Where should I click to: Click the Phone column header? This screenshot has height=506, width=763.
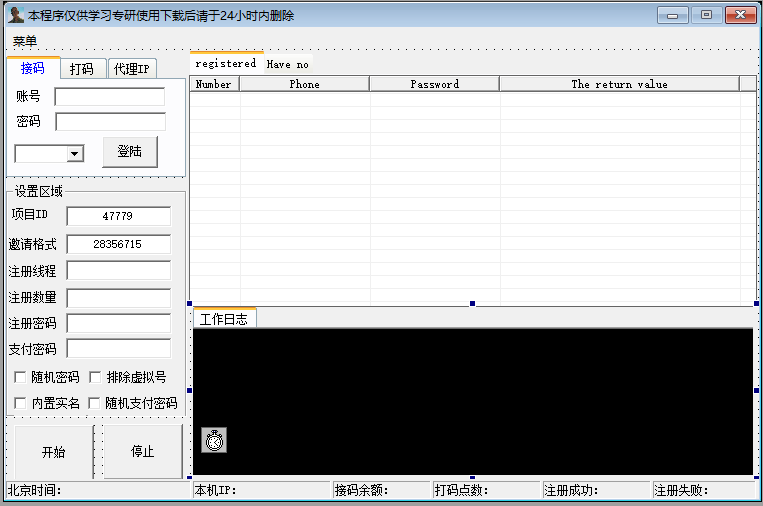coord(305,84)
